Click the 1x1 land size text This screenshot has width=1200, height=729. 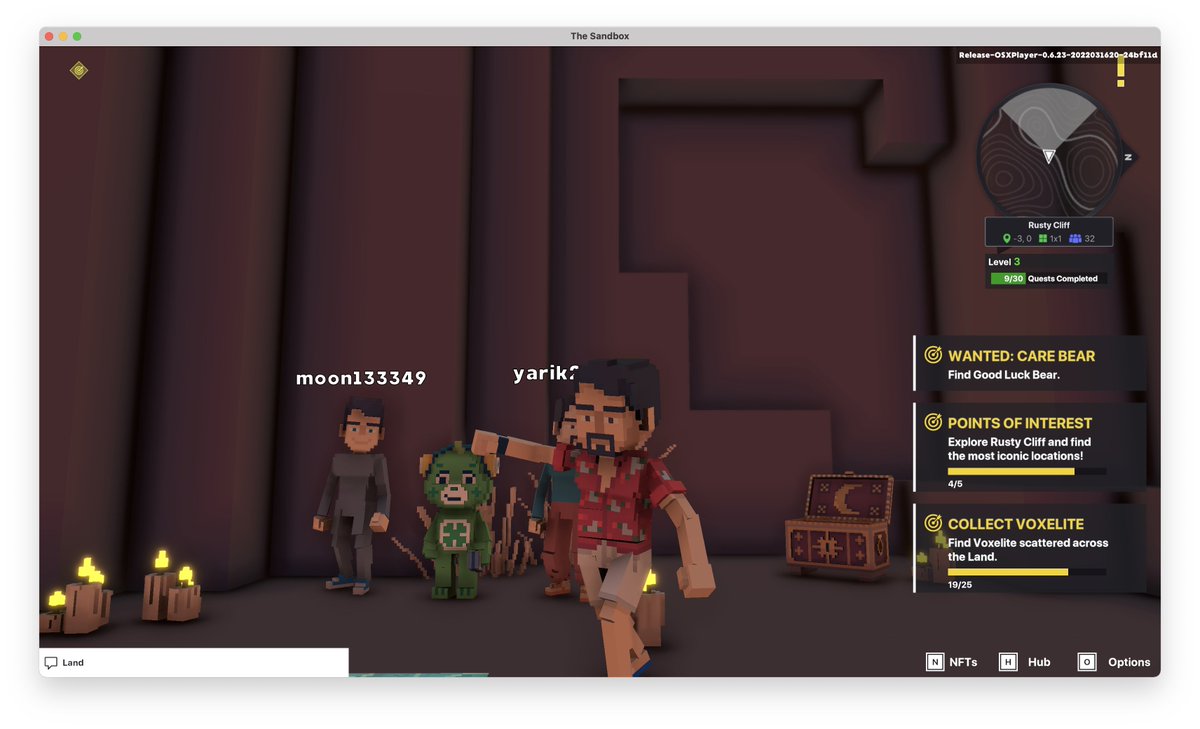point(1056,240)
